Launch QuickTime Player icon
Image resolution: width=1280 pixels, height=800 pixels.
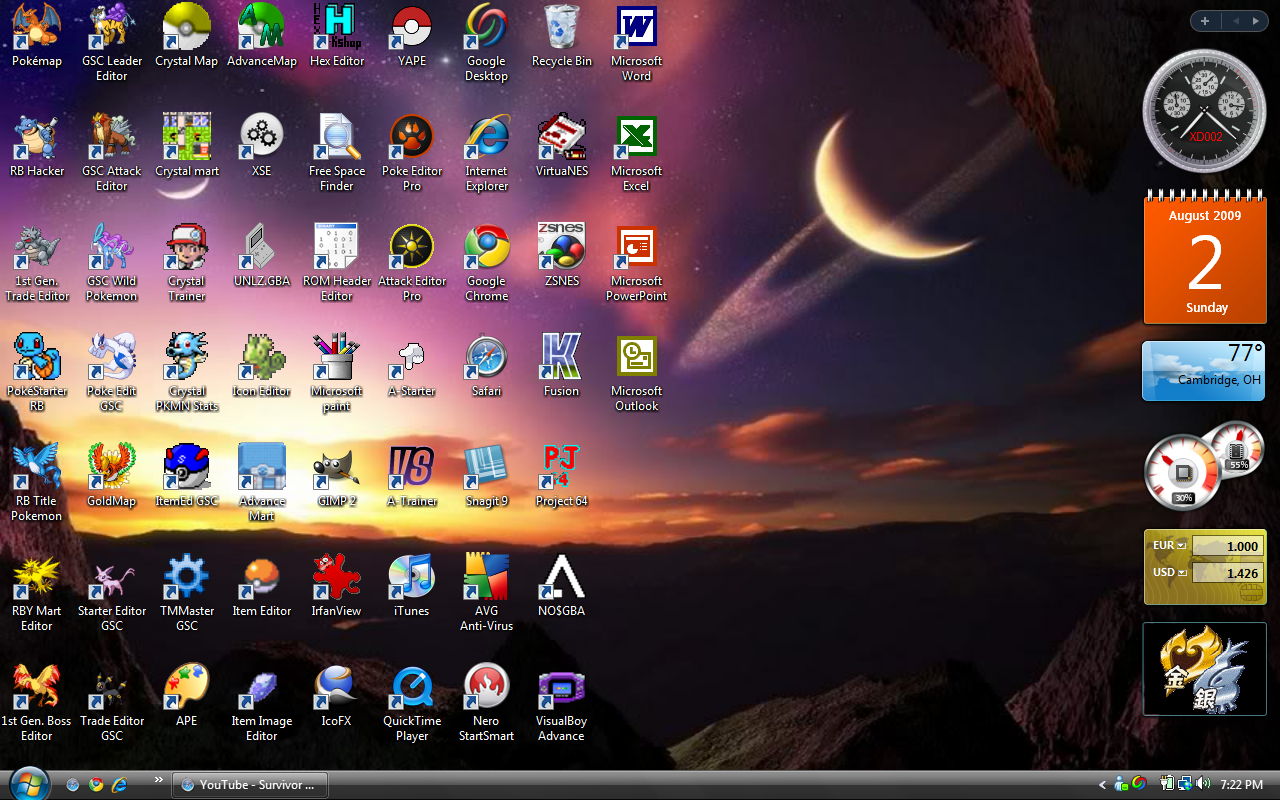point(412,702)
